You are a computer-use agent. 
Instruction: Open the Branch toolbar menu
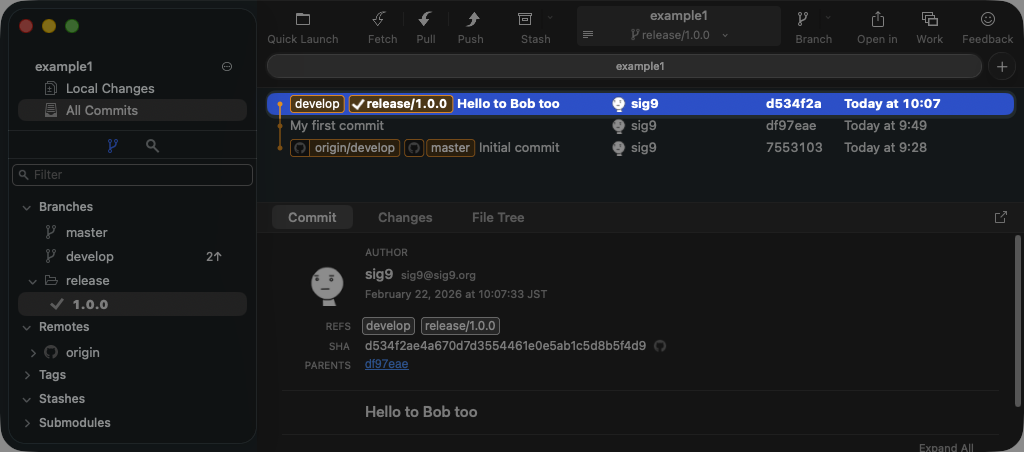[x=803, y=20]
